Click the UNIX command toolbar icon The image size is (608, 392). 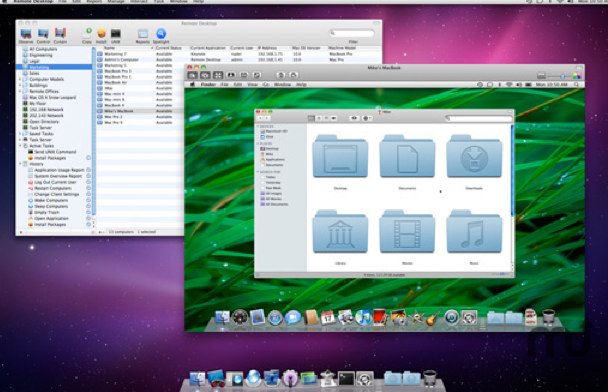pos(116,34)
